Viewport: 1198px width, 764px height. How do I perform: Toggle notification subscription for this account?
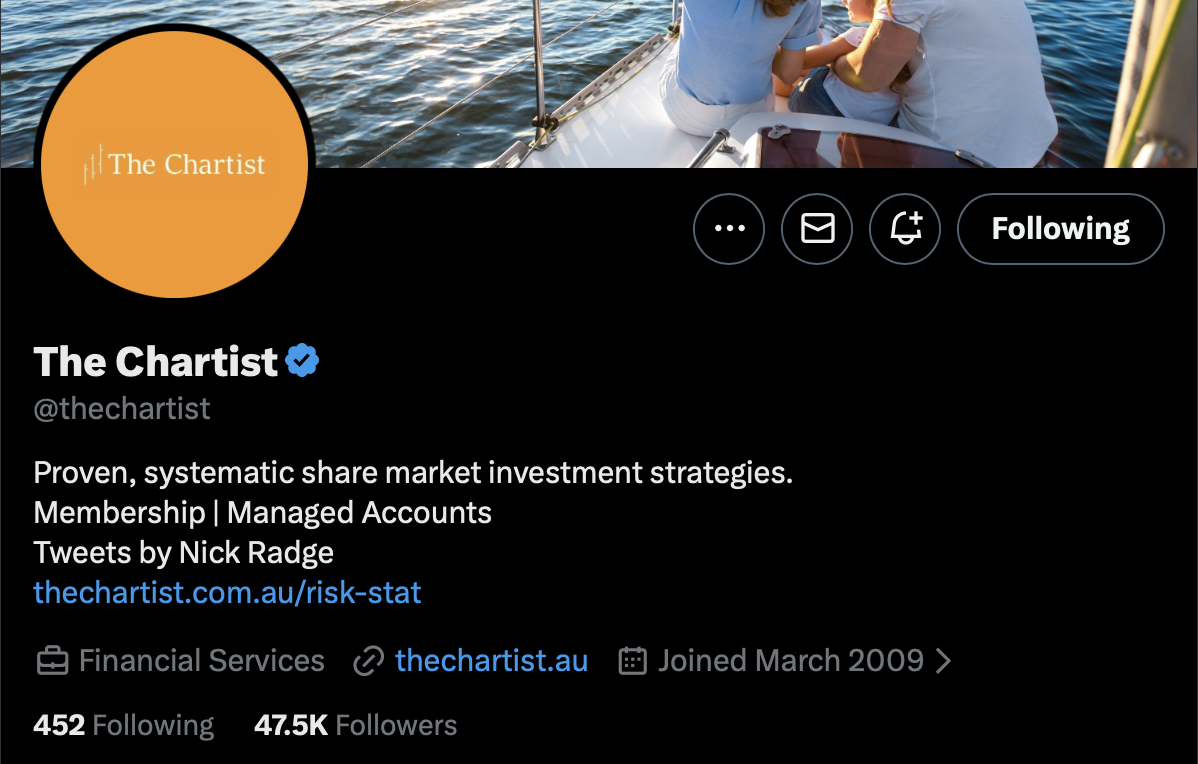(x=904, y=228)
